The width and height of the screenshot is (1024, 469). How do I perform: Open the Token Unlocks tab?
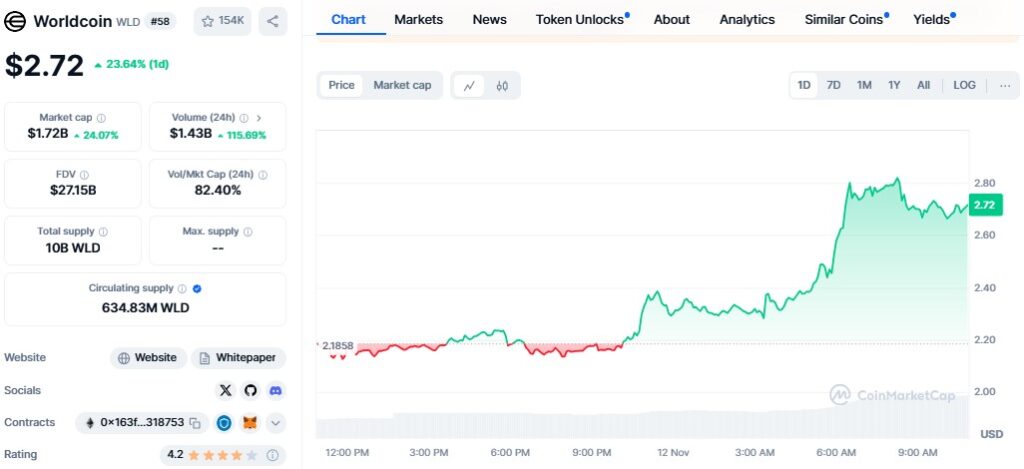(580, 20)
